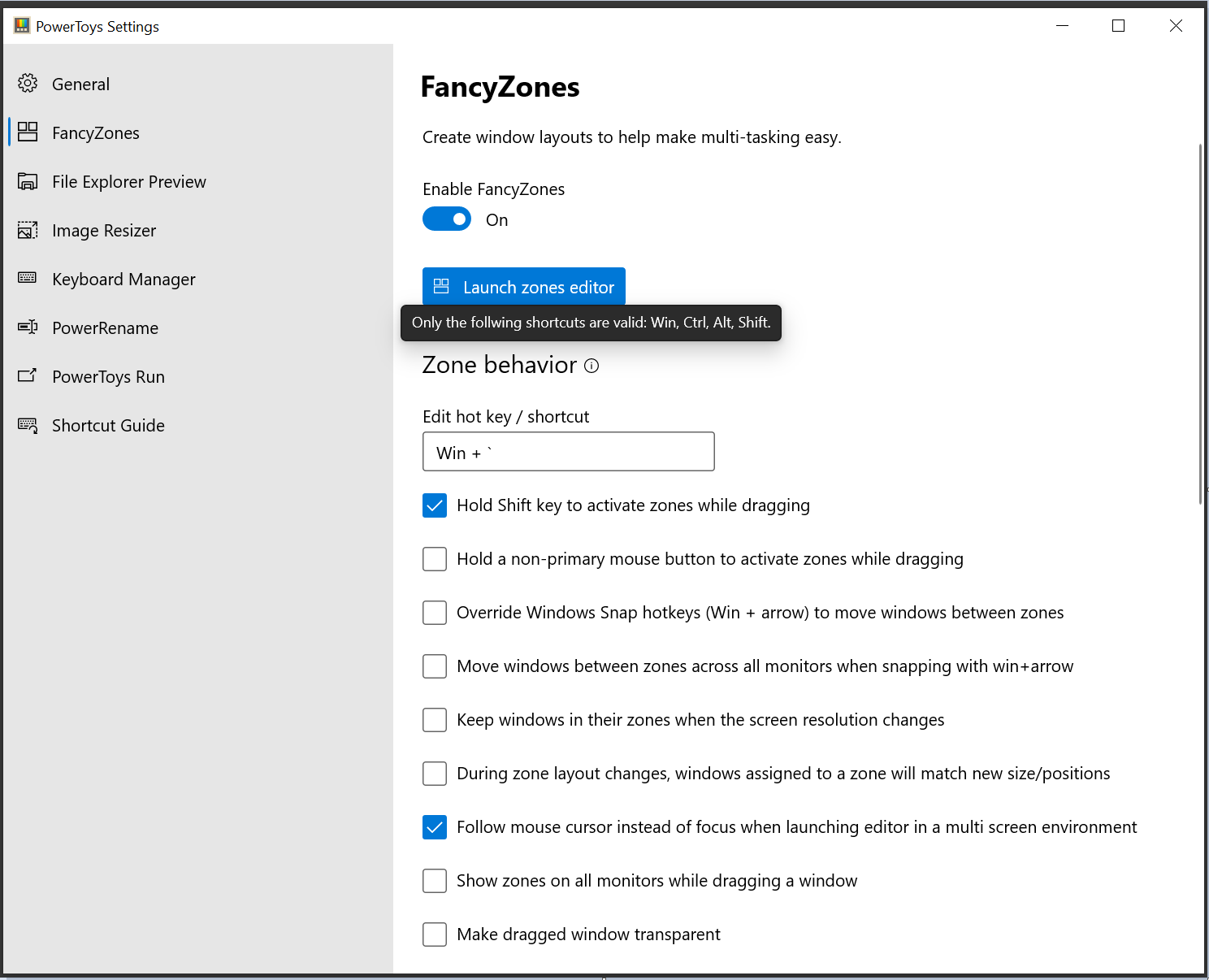Click the PowerRename icon in sidebar

pyautogui.click(x=27, y=327)
